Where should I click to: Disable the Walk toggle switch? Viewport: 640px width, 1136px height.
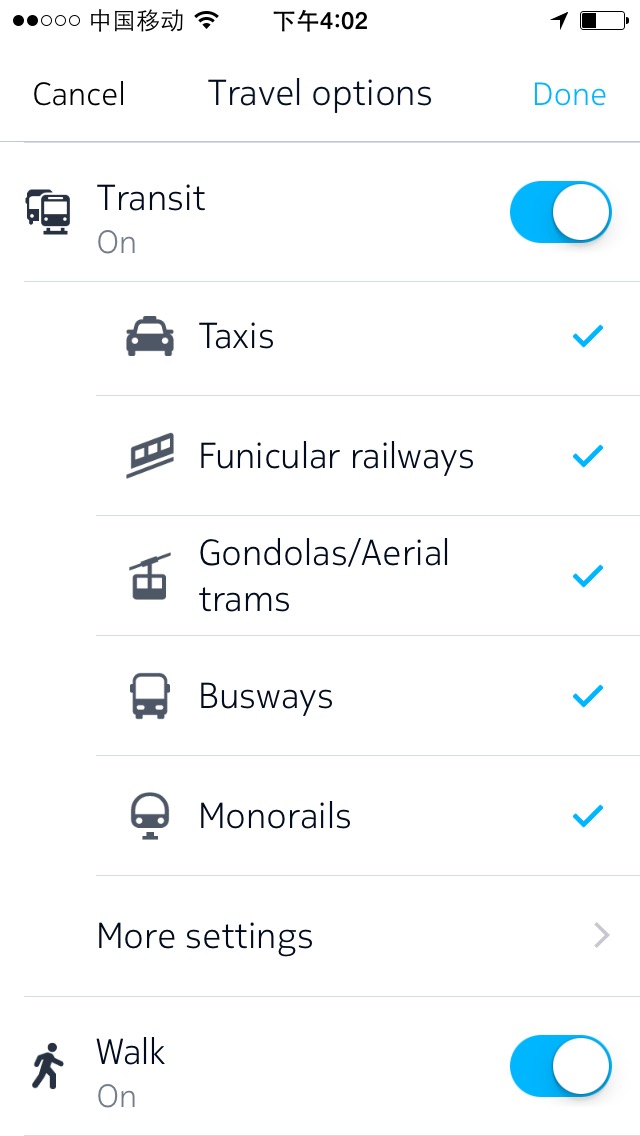(x=560, y=1066)
